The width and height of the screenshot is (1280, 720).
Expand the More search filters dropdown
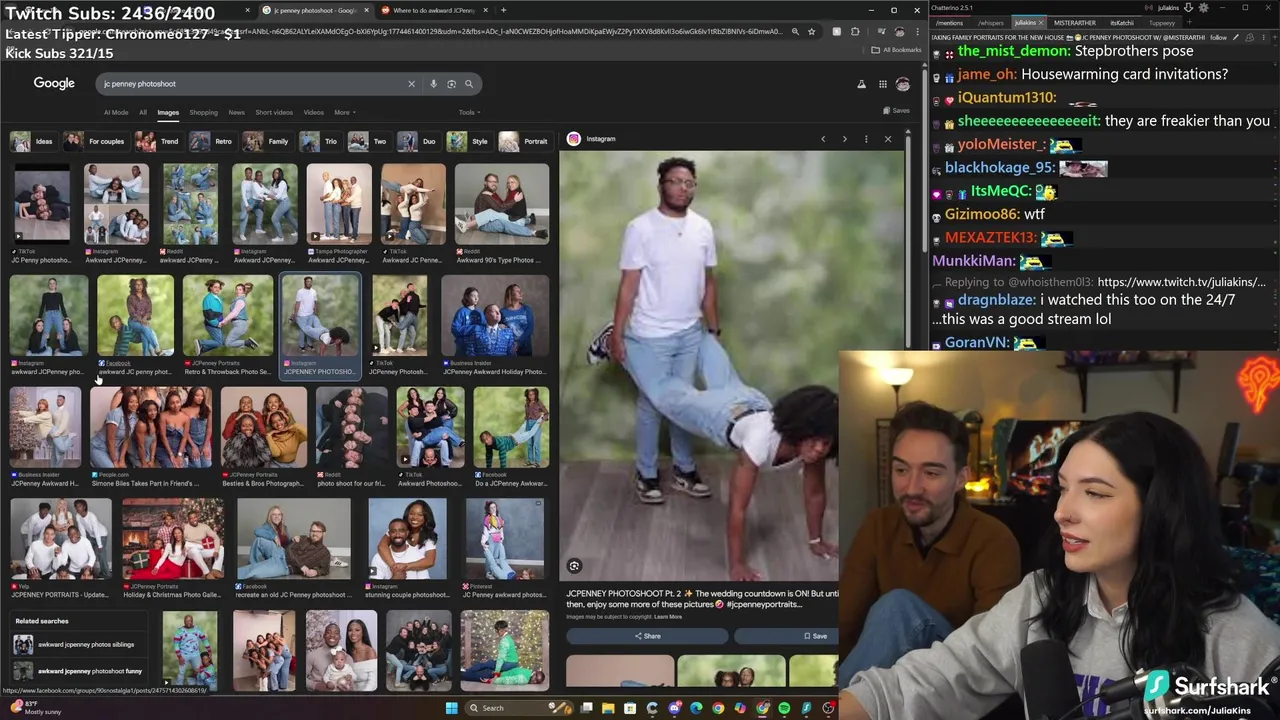(345, 112)
